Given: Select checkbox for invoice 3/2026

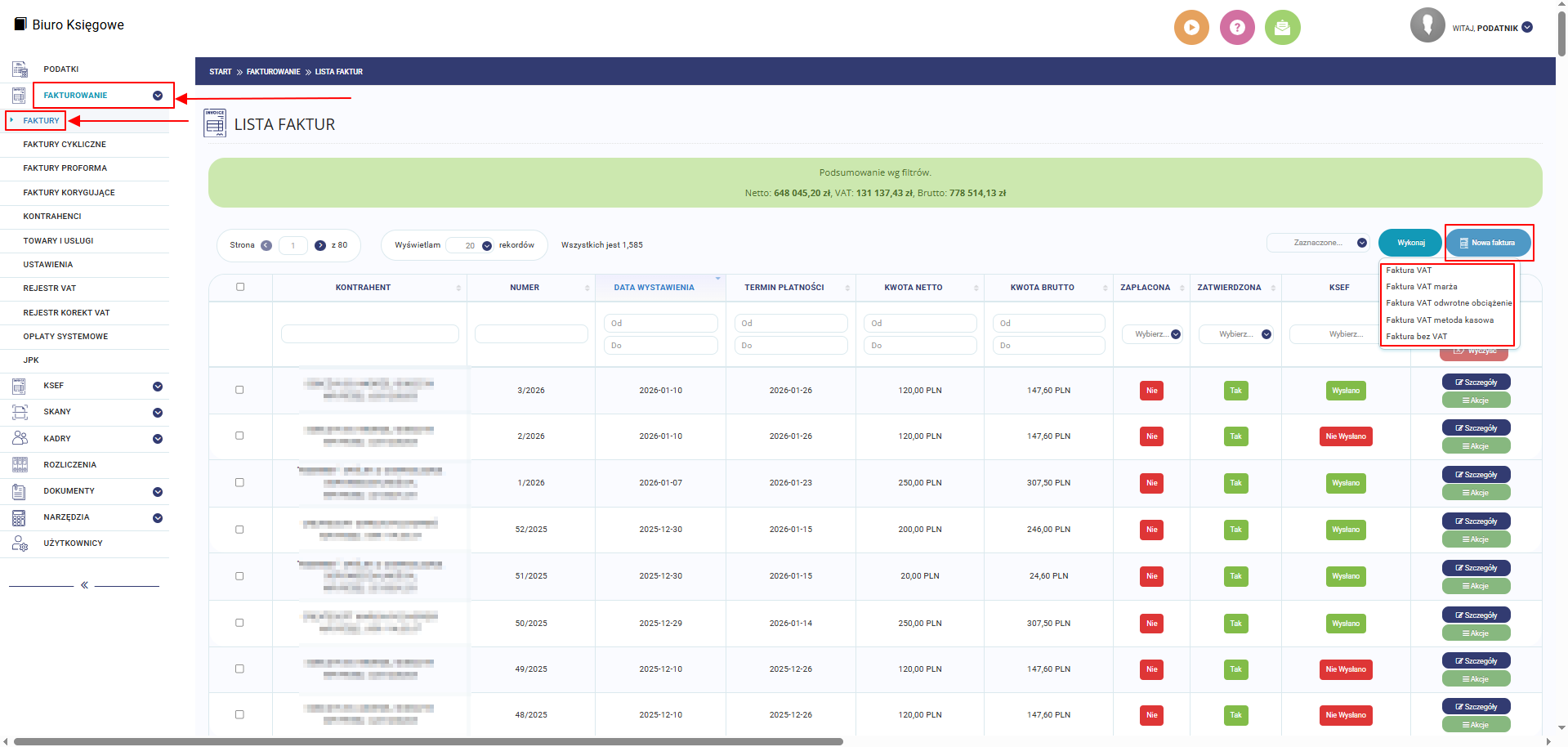Looking at the screenshot, I should click(x=239, y=390).
